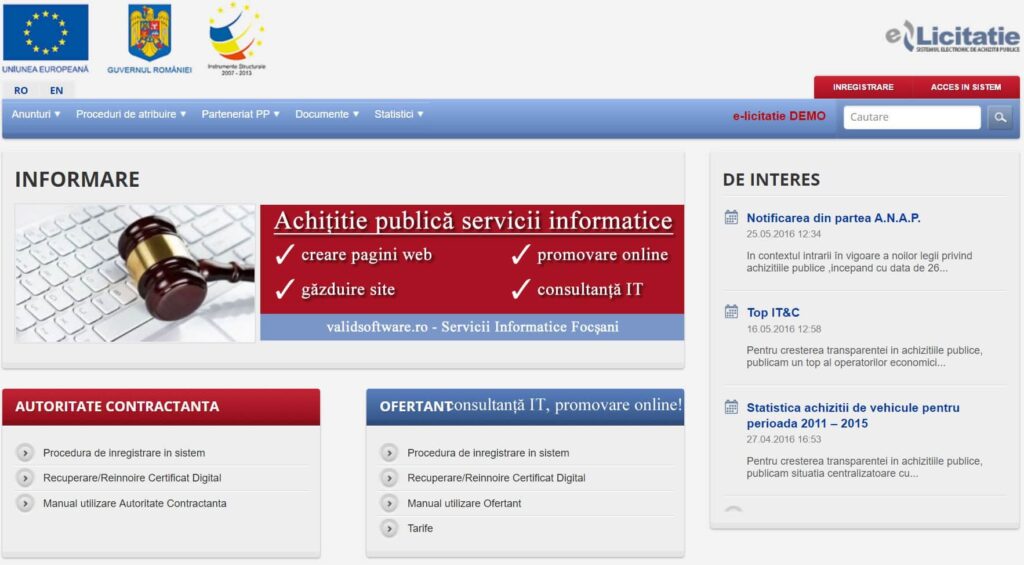Click into the Cautare search field
Screen dimensions: 1024x565
[x=911, y=117]
